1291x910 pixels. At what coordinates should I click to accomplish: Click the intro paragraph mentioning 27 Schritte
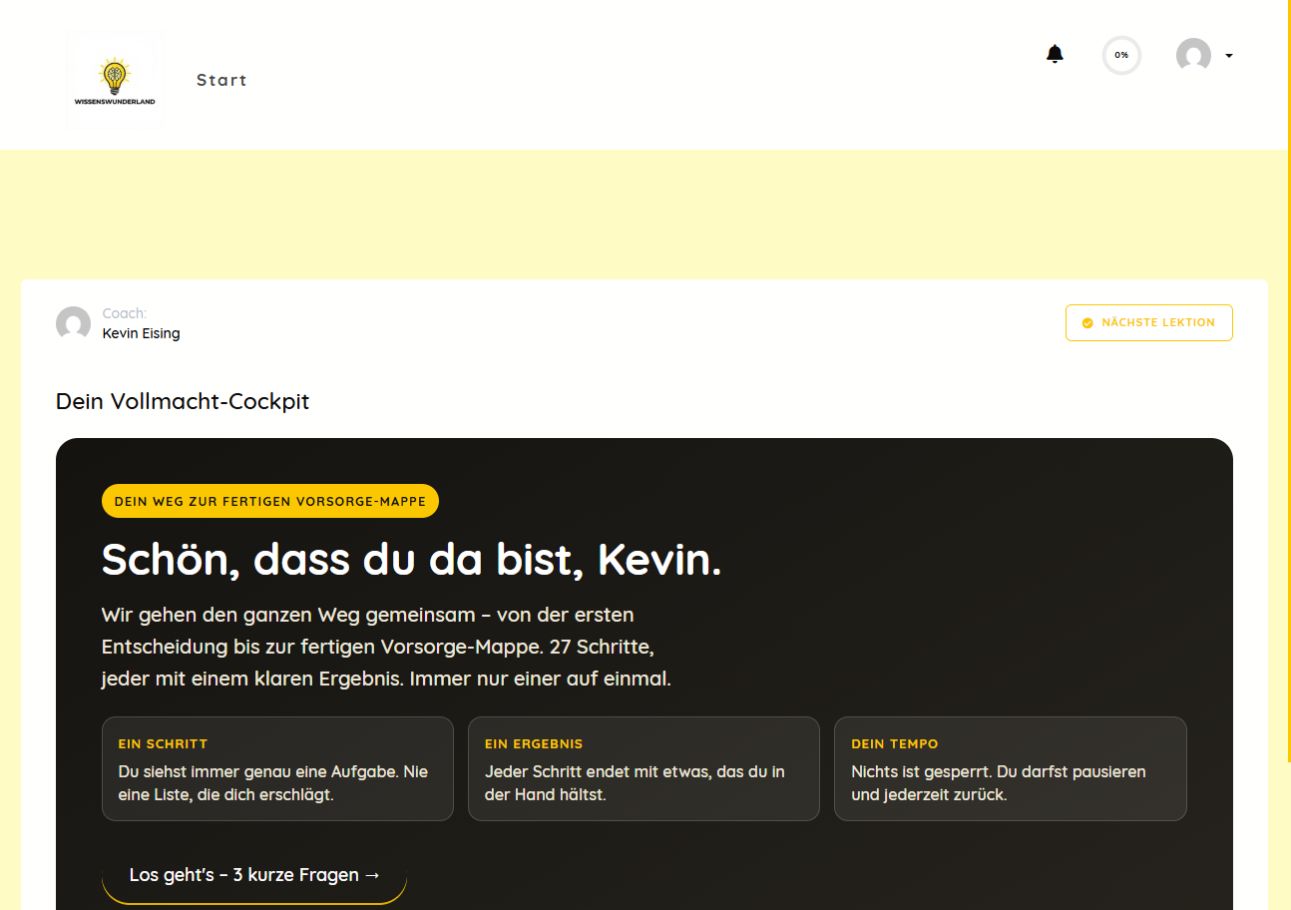tap(386, 646)
